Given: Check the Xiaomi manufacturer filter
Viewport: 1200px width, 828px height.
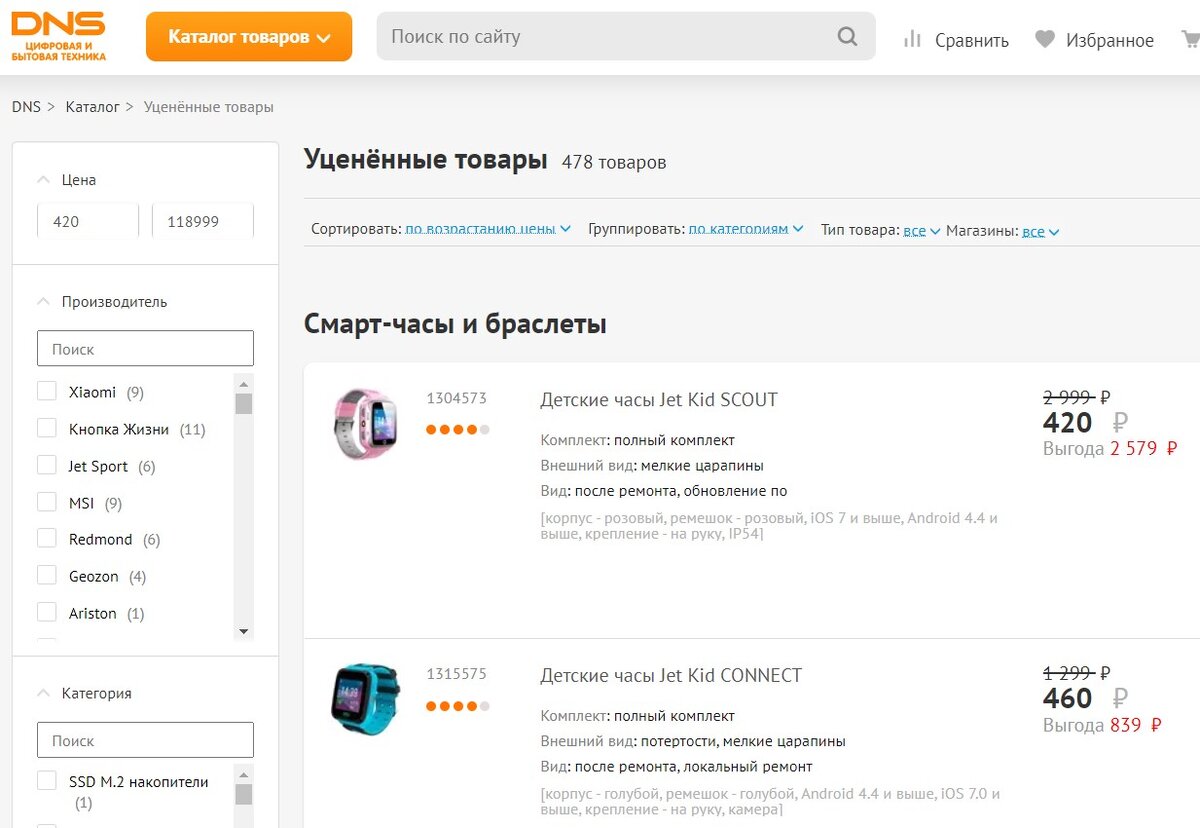Looking at the screenshot, I should [46, 391].
